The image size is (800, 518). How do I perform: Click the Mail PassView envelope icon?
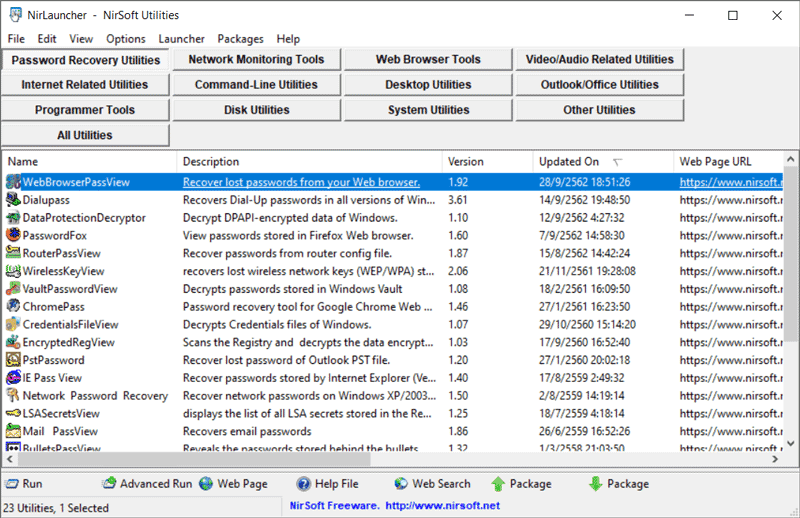[13, 431]
